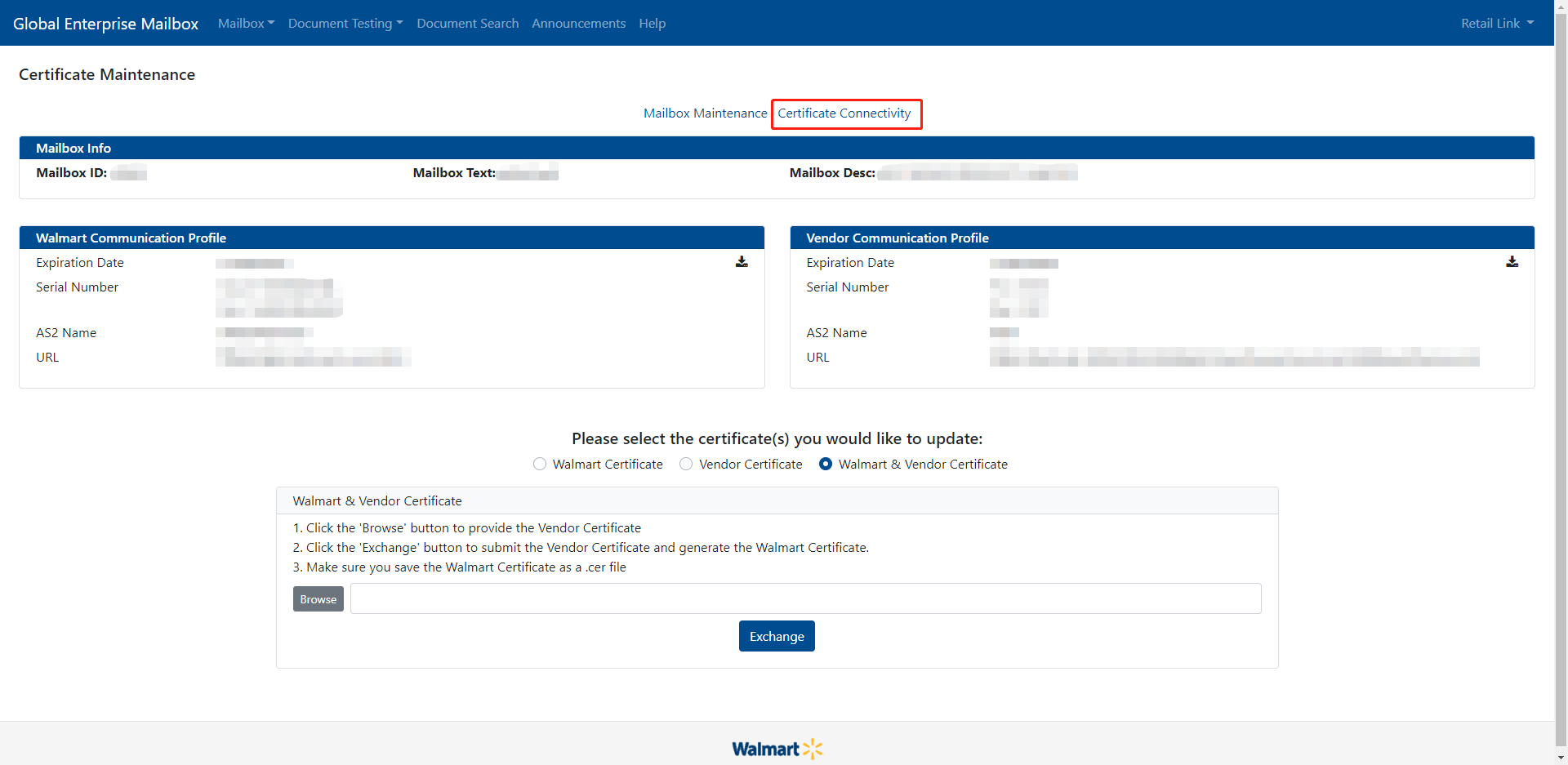Click Walmart profile URL label
1568x765 pixels.
(47, 358)
